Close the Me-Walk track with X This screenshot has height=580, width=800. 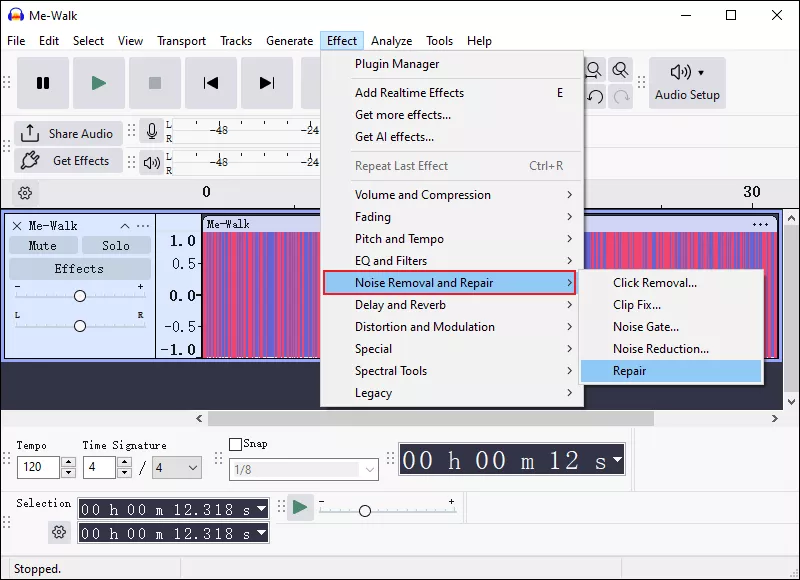(17, 226)
